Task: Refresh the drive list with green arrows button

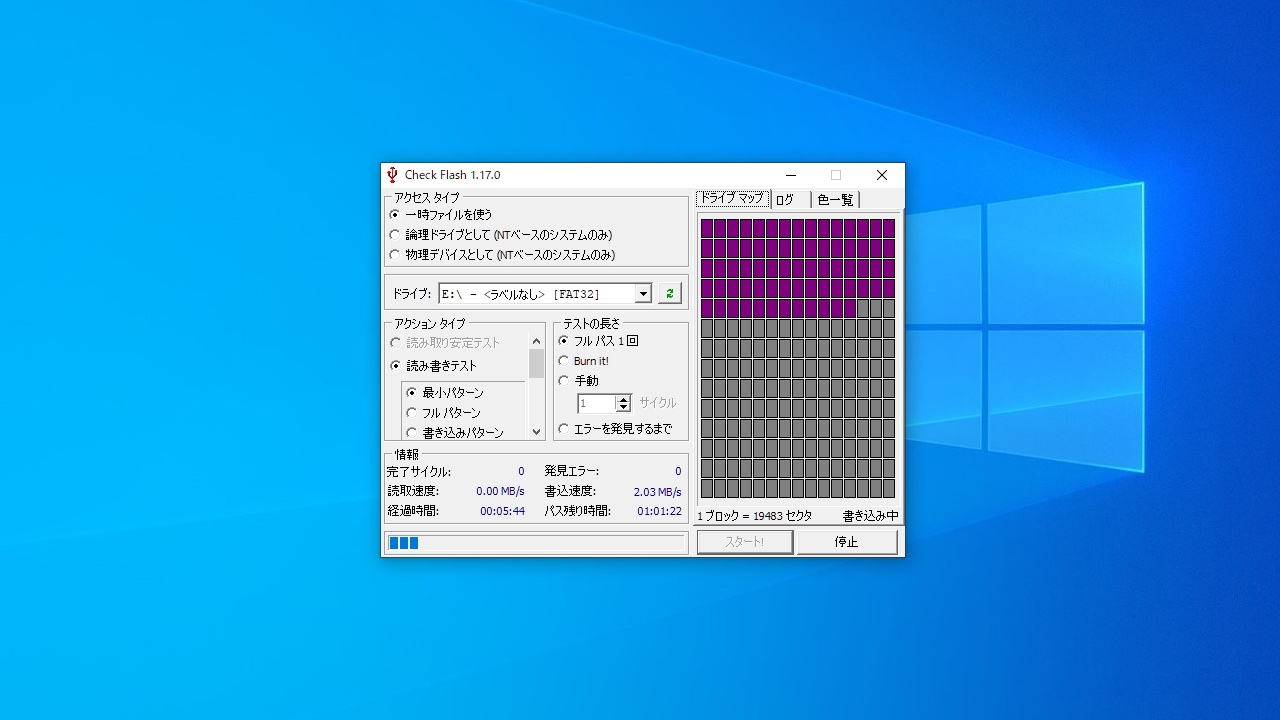Action: 669,293
